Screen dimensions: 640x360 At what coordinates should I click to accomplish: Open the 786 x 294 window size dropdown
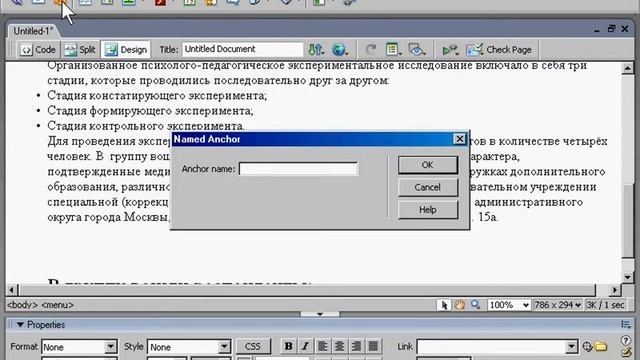click(558, 305)
